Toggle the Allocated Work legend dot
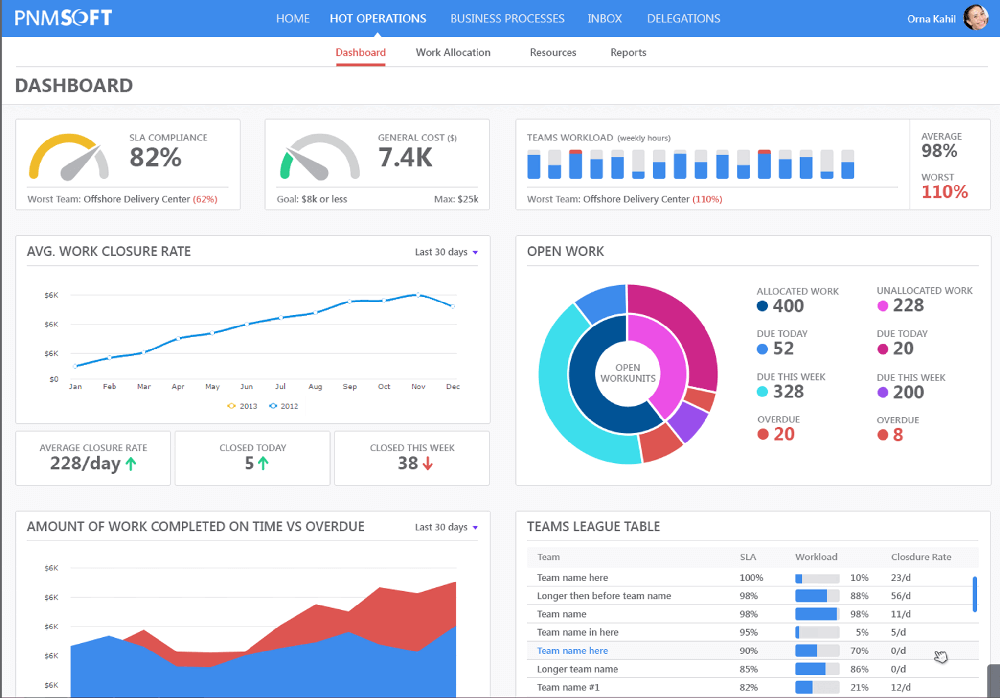 coord(763,307)
